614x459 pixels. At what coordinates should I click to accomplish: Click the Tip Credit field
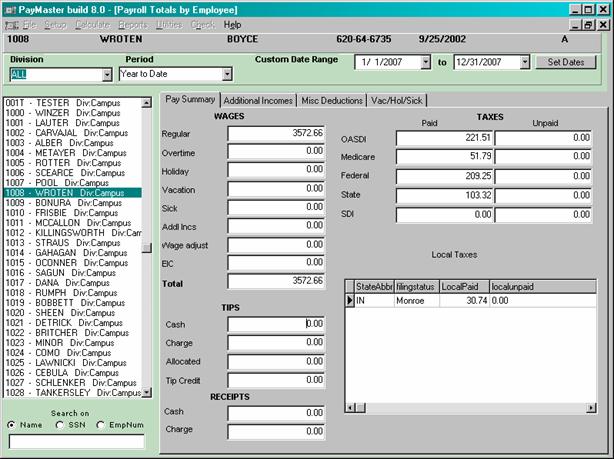coord(276,380)
